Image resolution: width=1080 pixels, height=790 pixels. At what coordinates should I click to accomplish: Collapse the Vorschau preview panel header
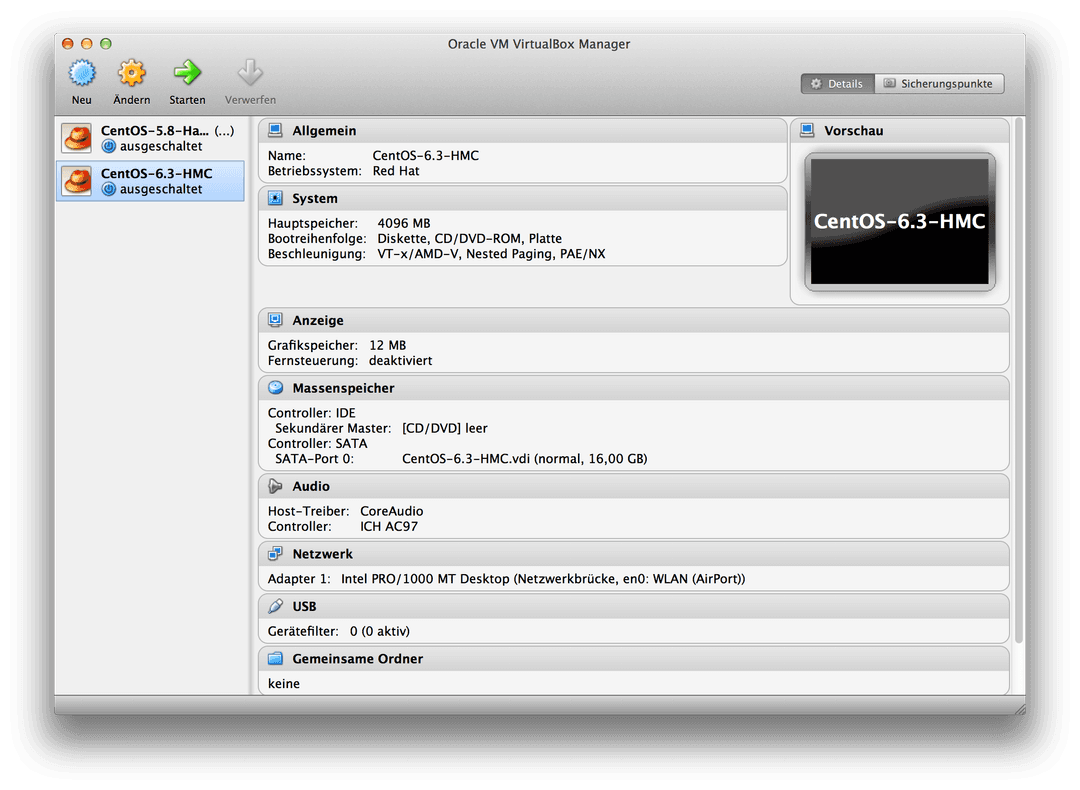[853, 131]
